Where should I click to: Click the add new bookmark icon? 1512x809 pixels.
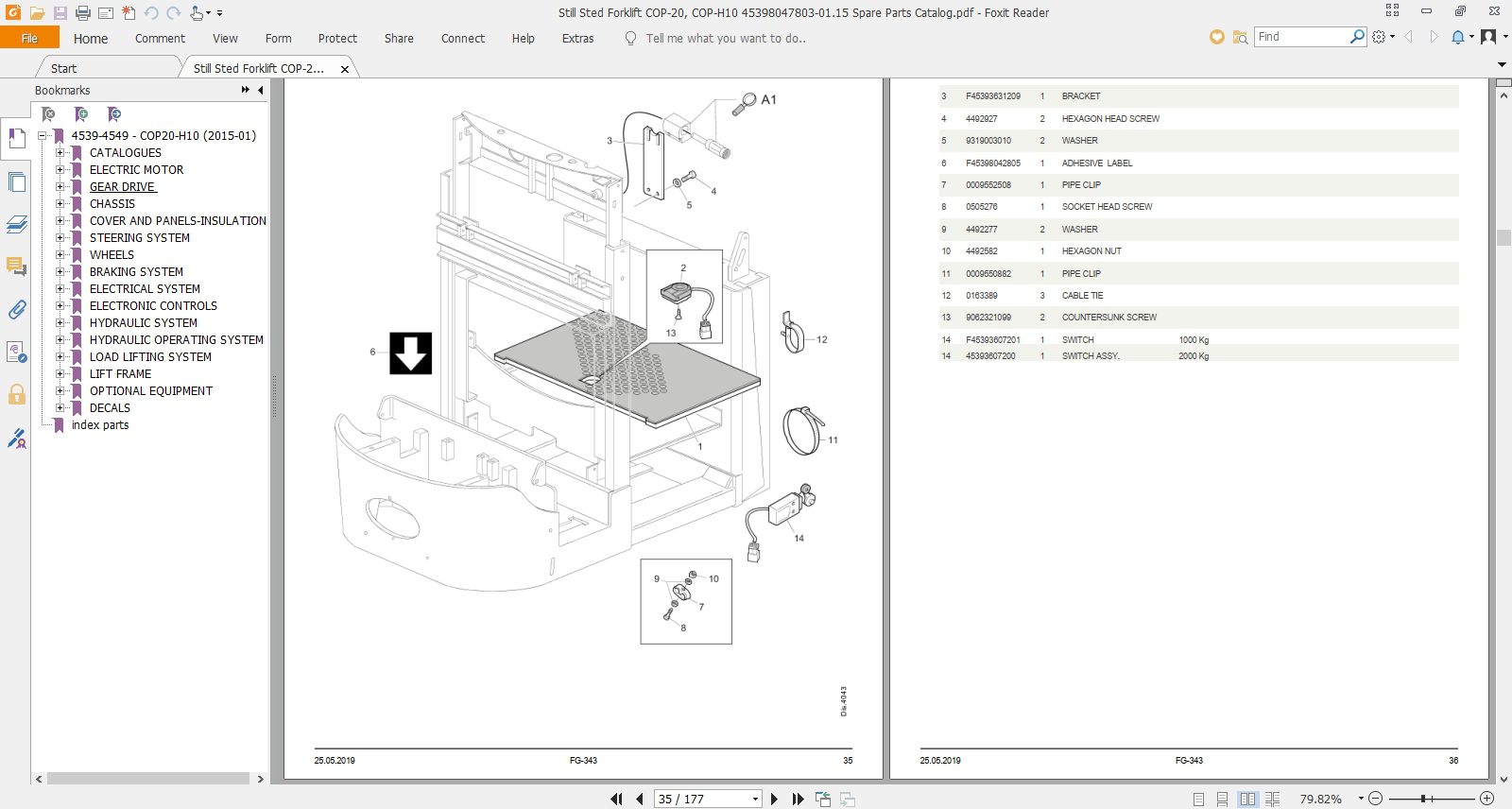(81, 114)
